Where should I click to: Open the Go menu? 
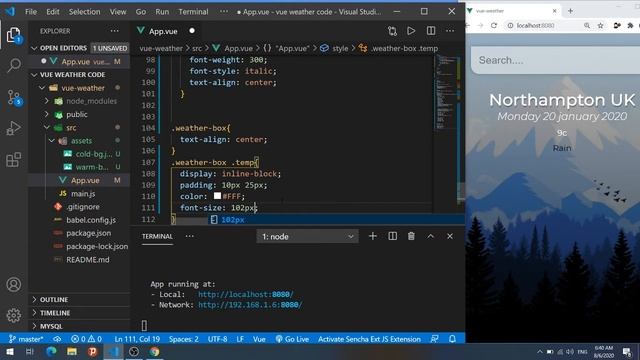click(x=141, y=12)
